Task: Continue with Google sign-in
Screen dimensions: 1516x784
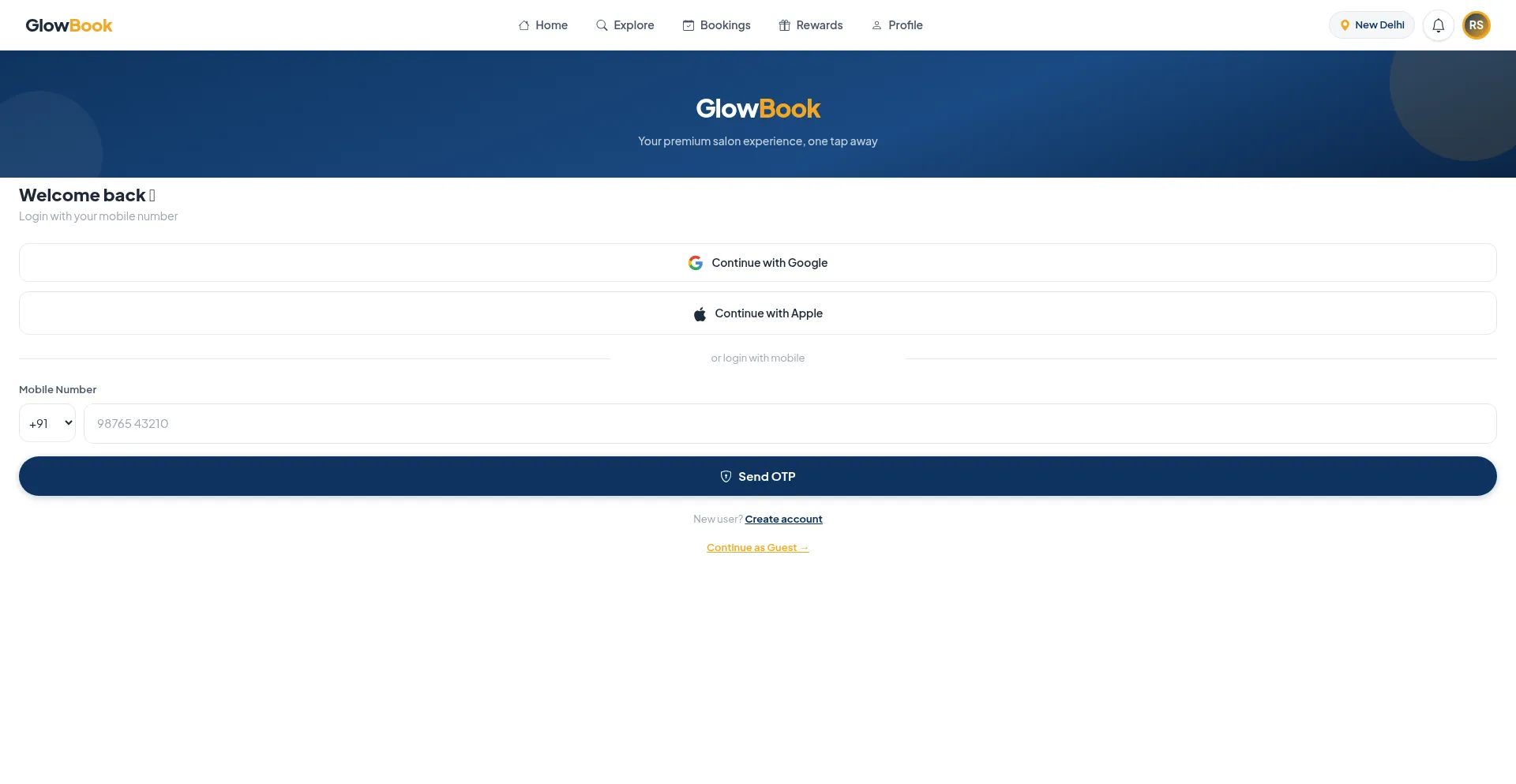Action: click(758, 263)
